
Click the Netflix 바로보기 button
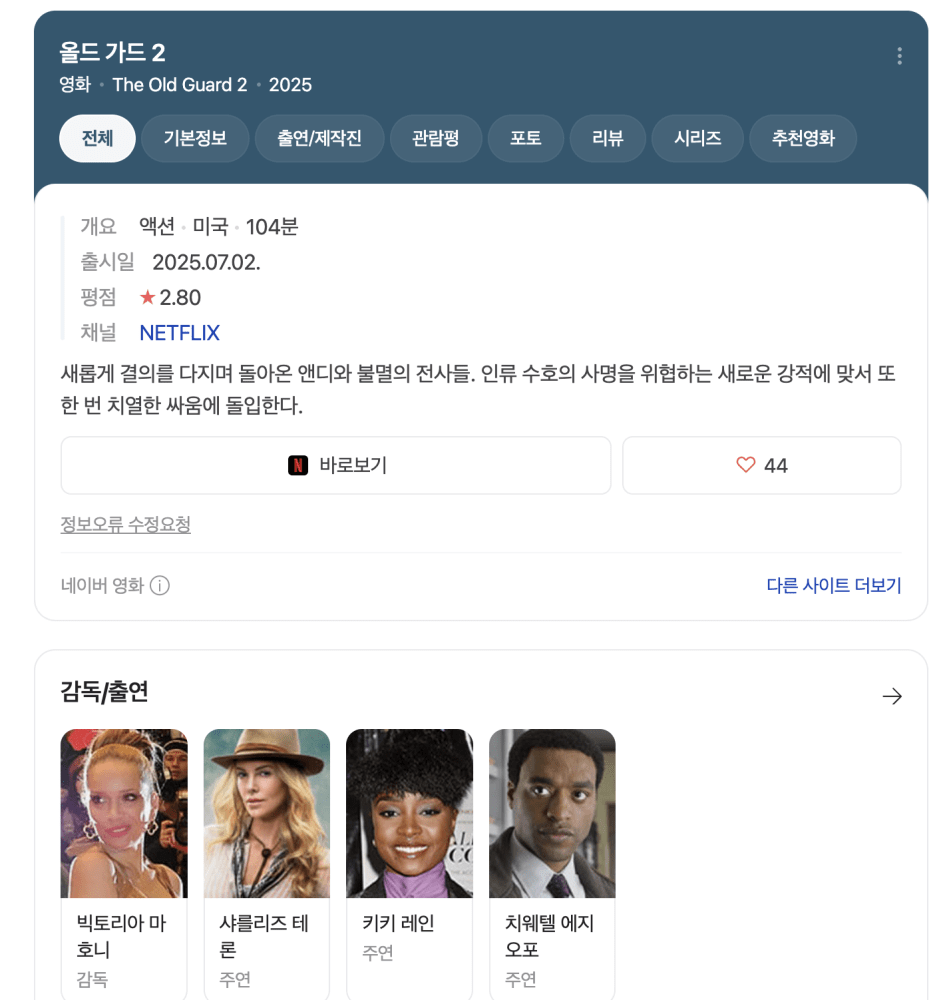point(336,465)
